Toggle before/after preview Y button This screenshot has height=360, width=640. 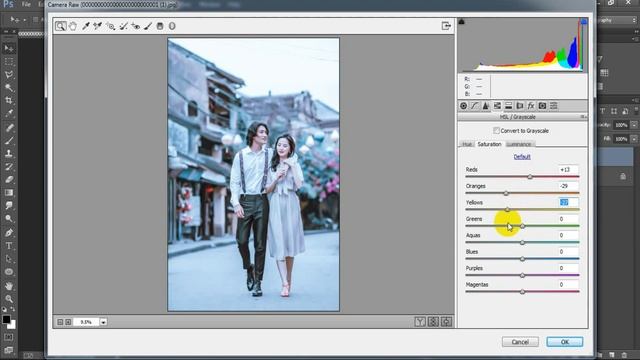(x=420, y=322)
